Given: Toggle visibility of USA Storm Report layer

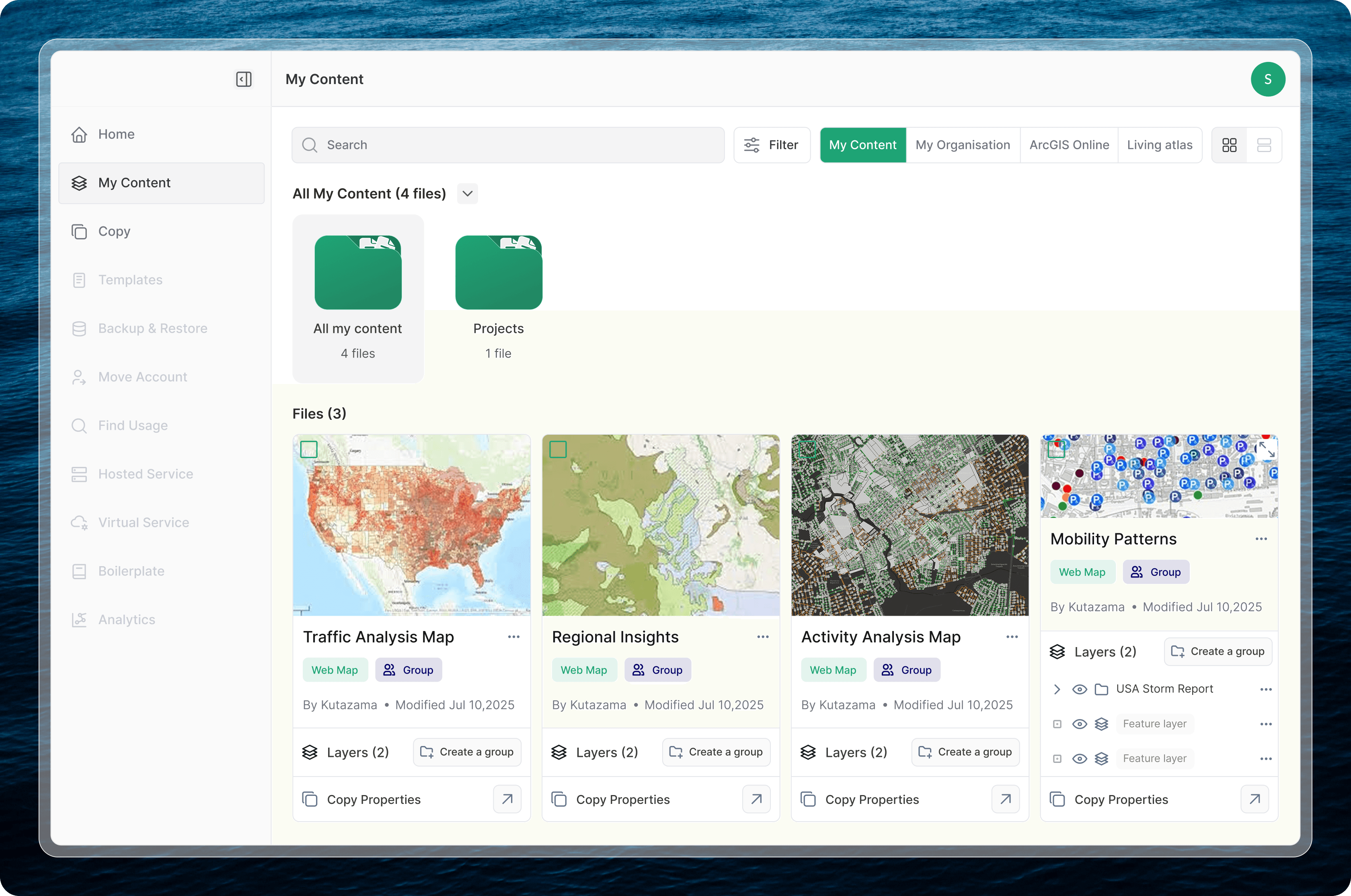Looking at the screenshot, I should pyautogui.click(x=1079, y=689).
